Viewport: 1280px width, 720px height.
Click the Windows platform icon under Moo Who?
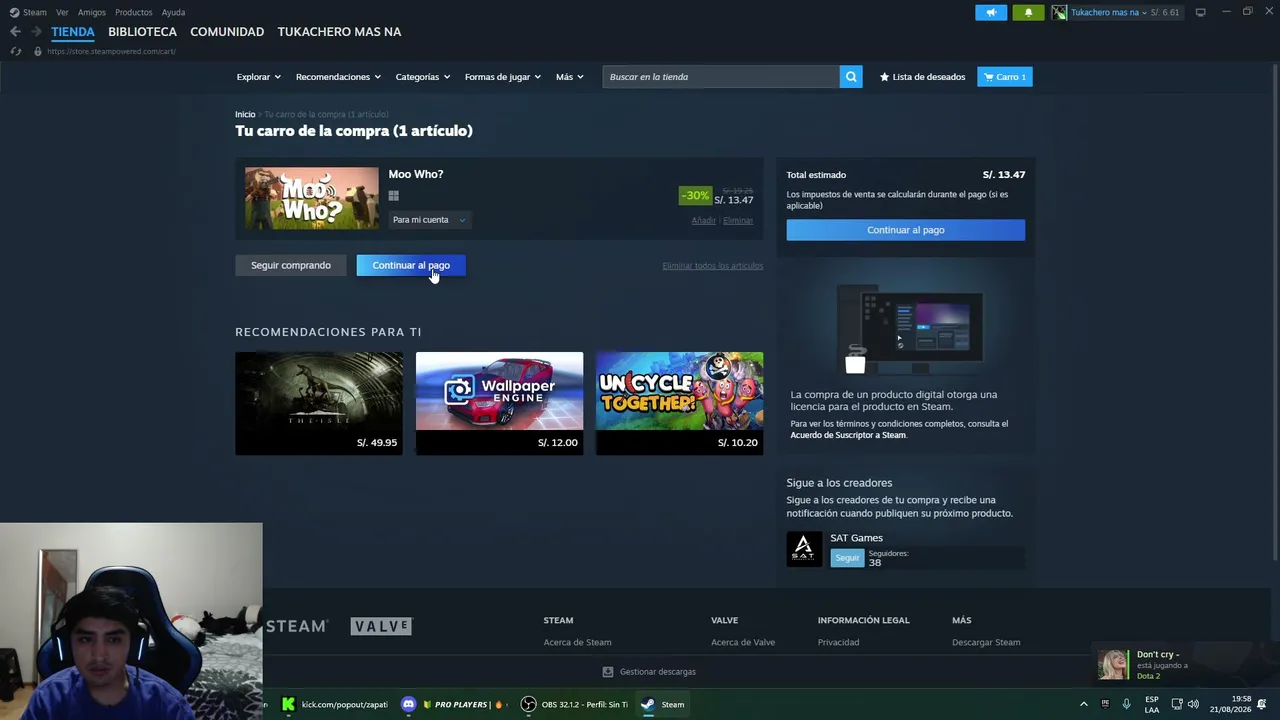coord(394,196)
